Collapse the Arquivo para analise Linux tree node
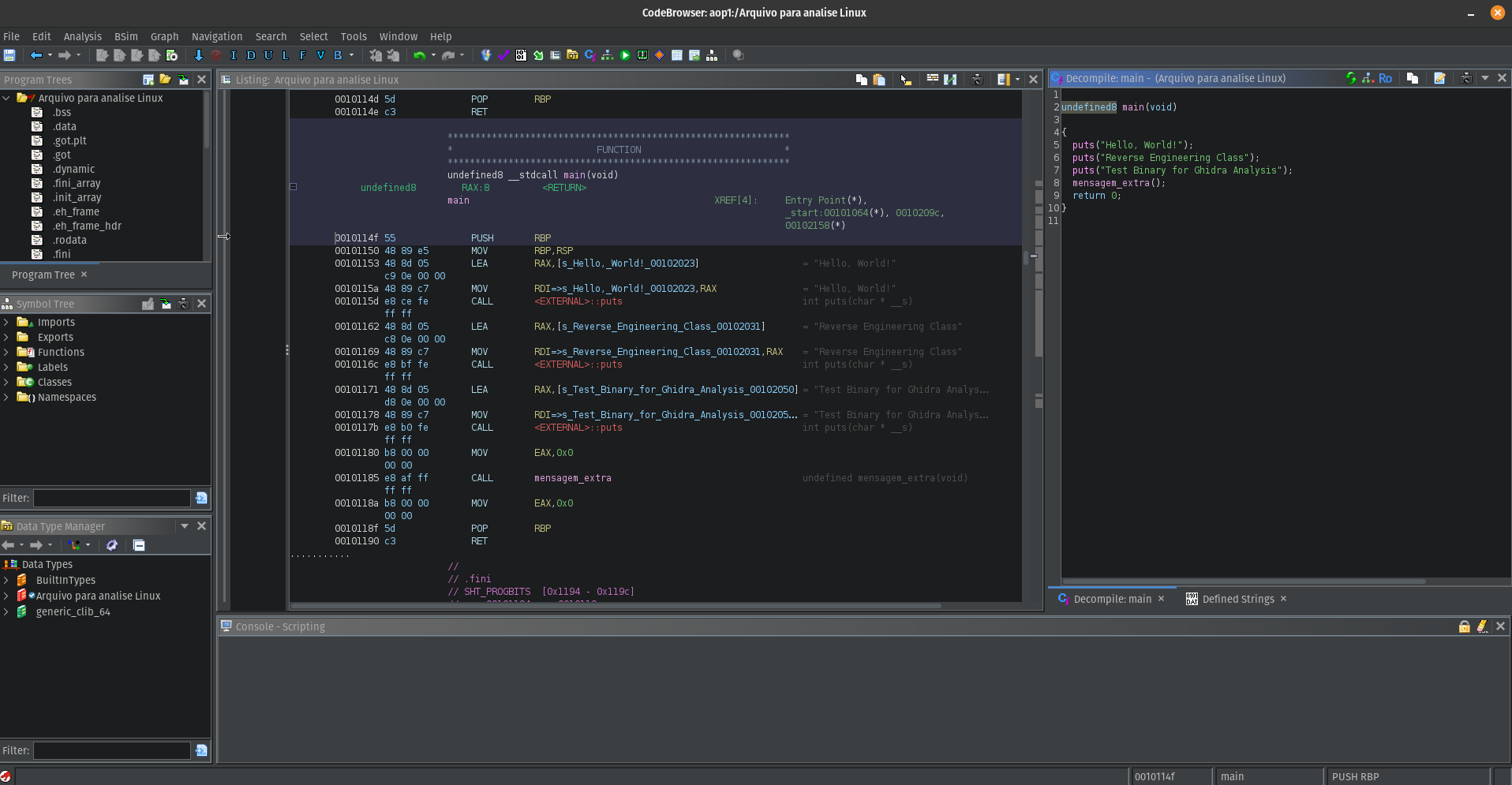The image size is (1512, 785). point(7,98)
